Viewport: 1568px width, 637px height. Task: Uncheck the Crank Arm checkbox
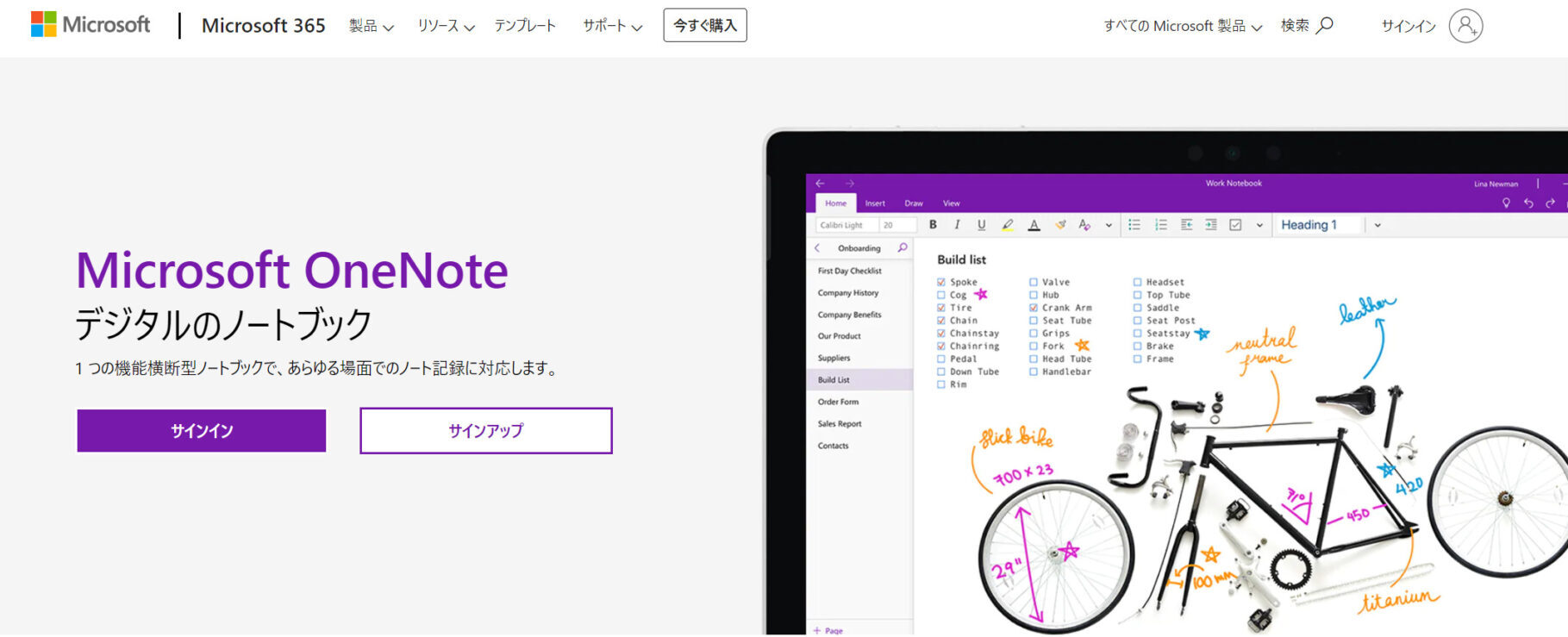point(1034,308)
